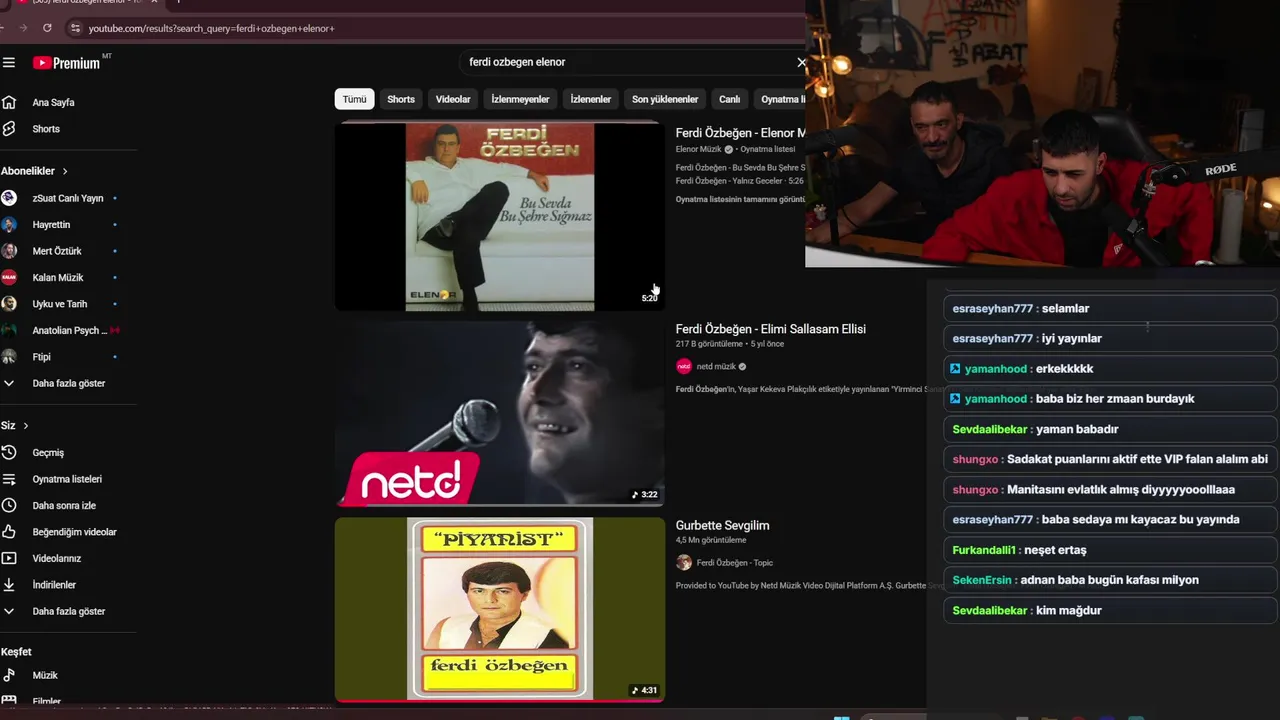
Task: Open the Elenor Müzik channel link
Action: (699, 149)
